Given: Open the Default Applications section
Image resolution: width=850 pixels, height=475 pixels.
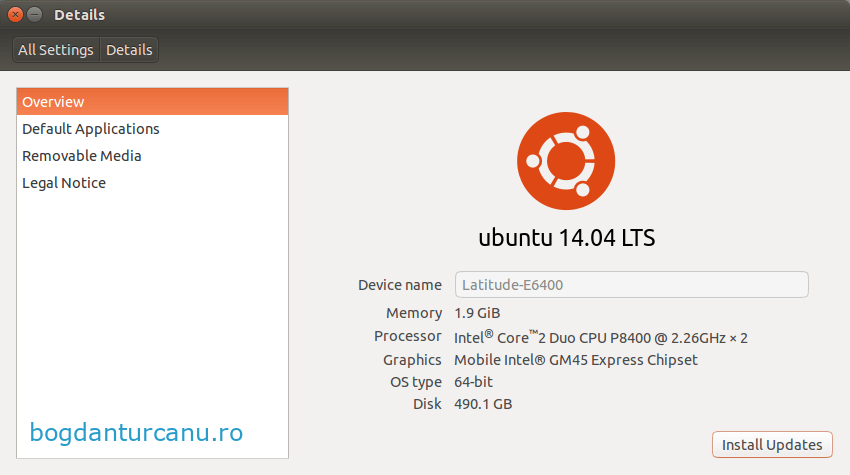Looking at the screenshot, I should [91, 129].
